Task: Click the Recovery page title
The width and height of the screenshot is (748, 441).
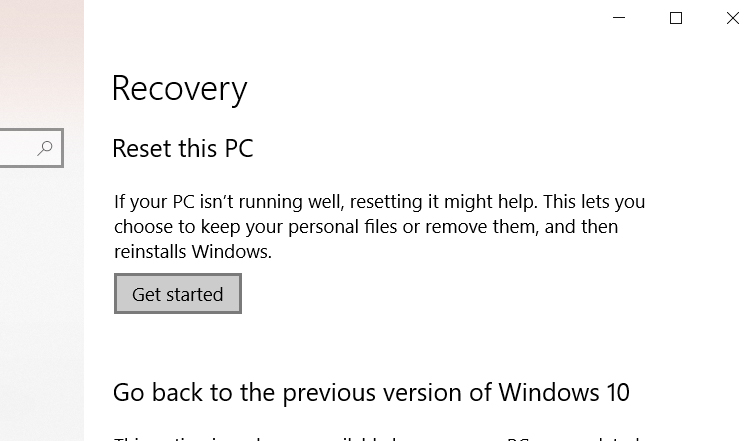Action: tap(179, 89)
